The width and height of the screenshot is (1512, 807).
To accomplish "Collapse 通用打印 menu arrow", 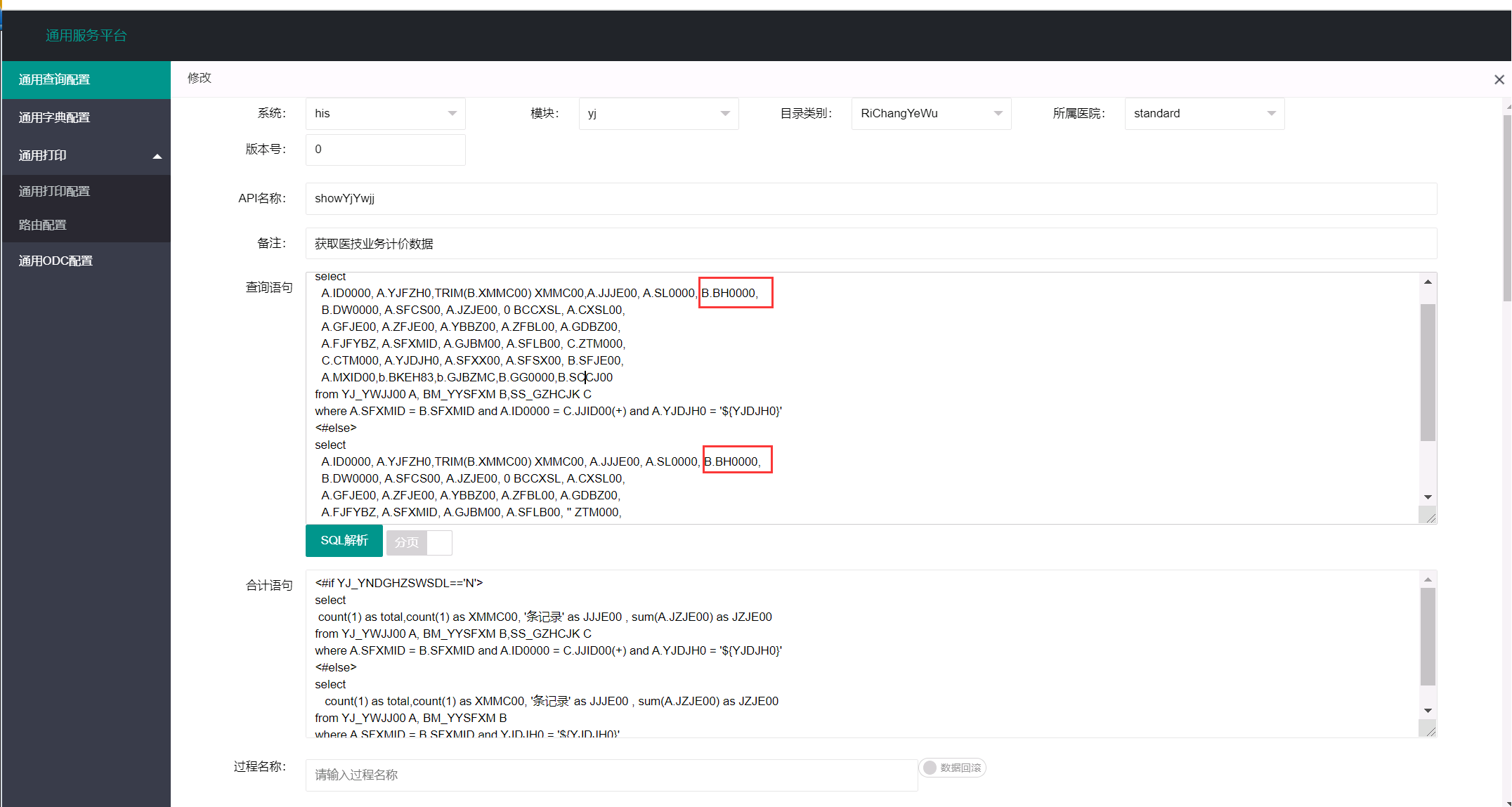I will pyautogui.click(x=157, y=156).
